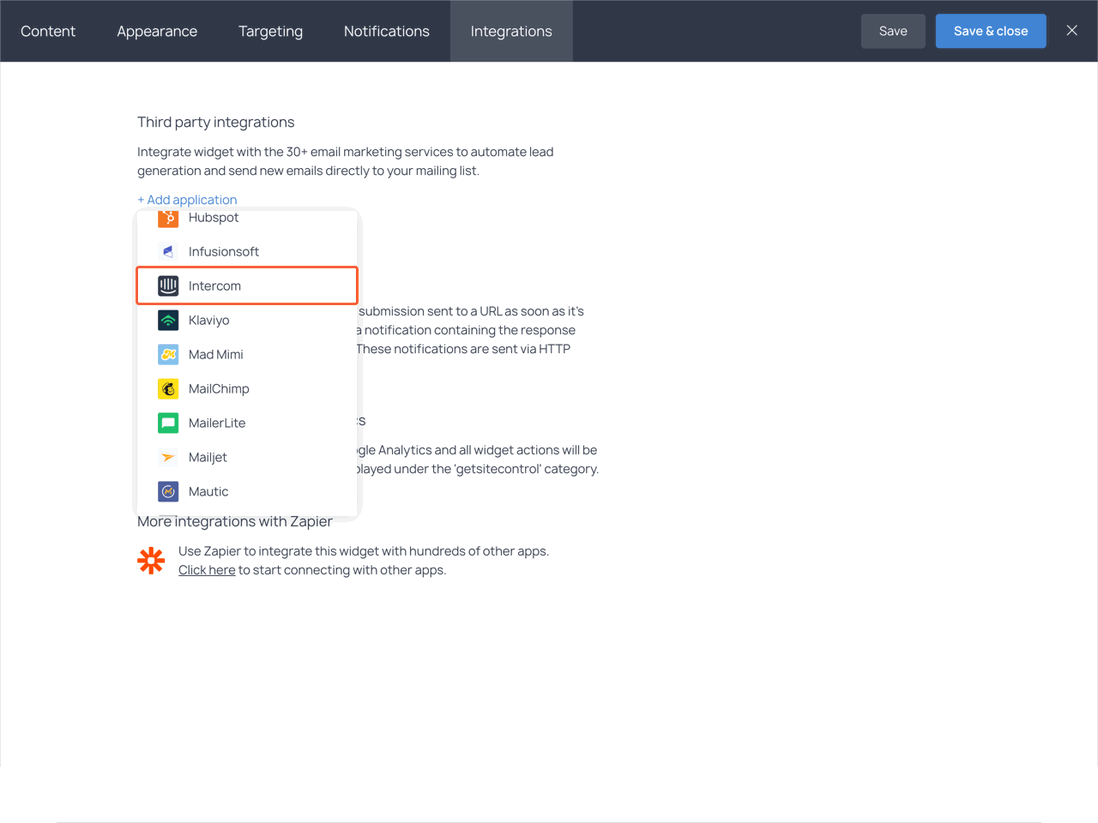Click the MailChimp monkey icon
The image size is (1098, 823).
click(x=168, y=388)
